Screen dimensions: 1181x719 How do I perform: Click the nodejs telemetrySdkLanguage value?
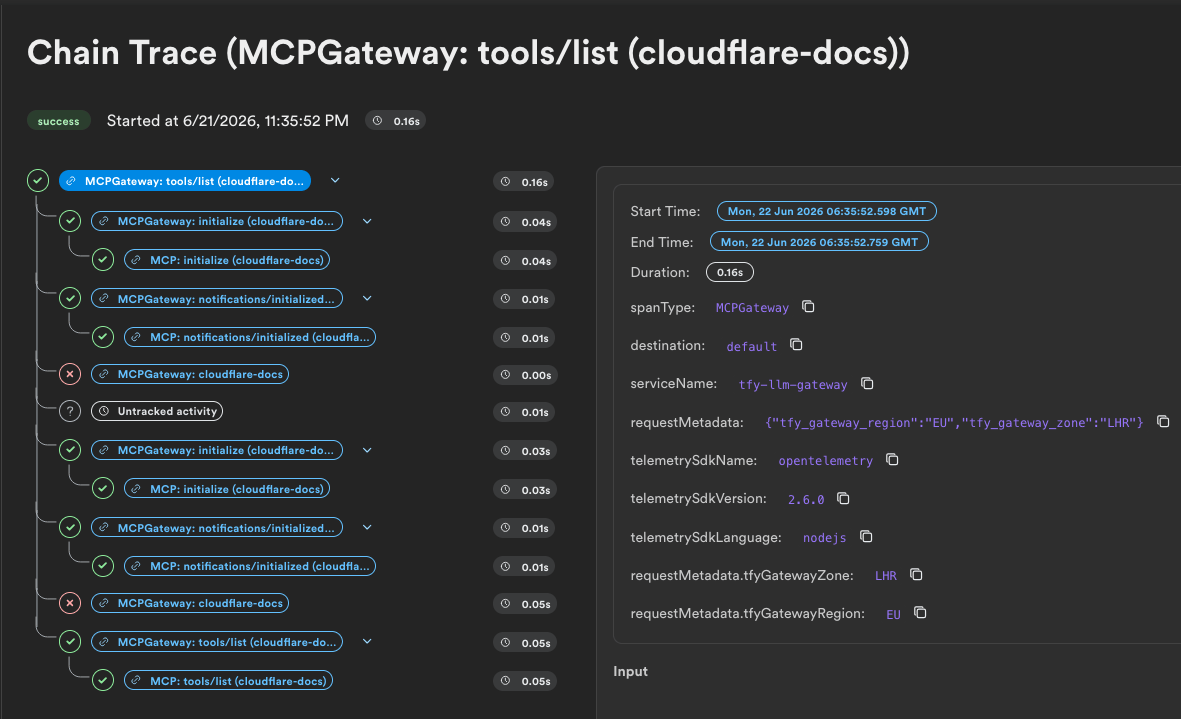[x=824, y=538]
